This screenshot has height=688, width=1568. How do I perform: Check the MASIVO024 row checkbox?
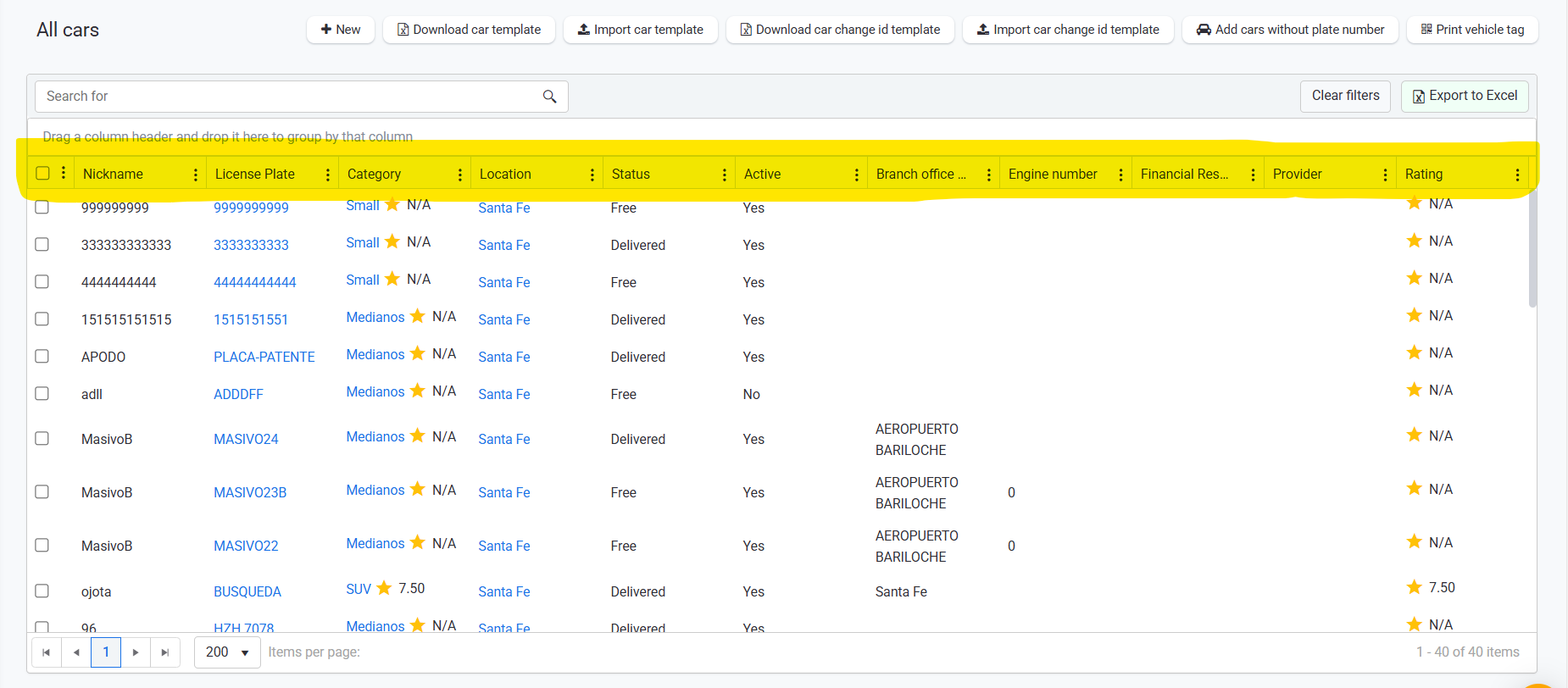pos(42,438)
